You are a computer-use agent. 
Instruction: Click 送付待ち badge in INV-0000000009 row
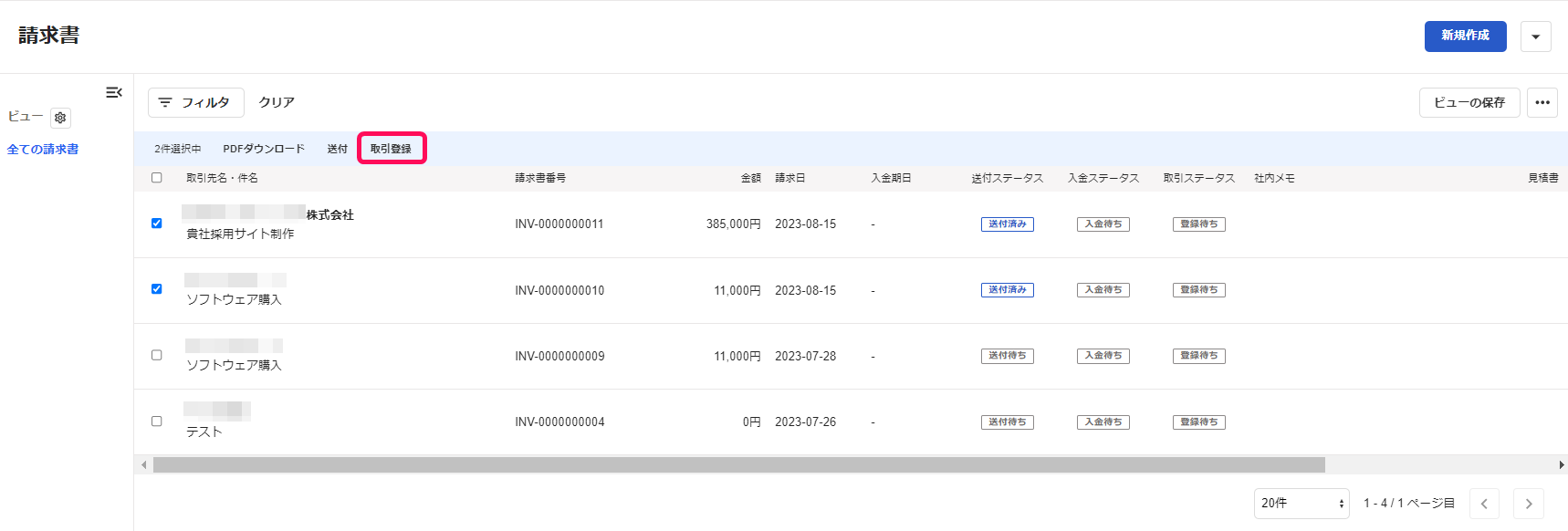pyautogui.click(x=1008, y=356)
